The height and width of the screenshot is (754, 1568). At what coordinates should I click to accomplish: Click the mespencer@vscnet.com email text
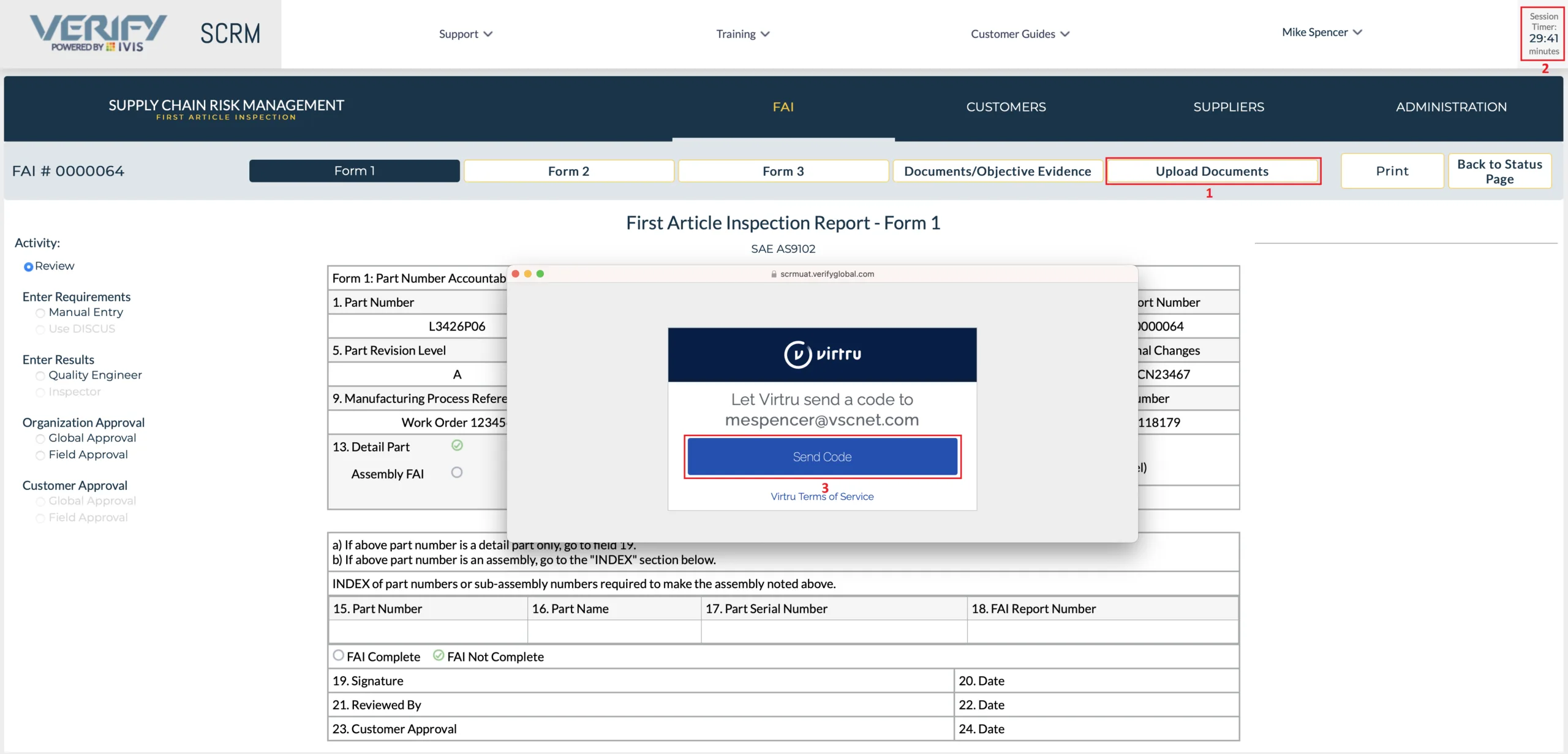(822, 420)
